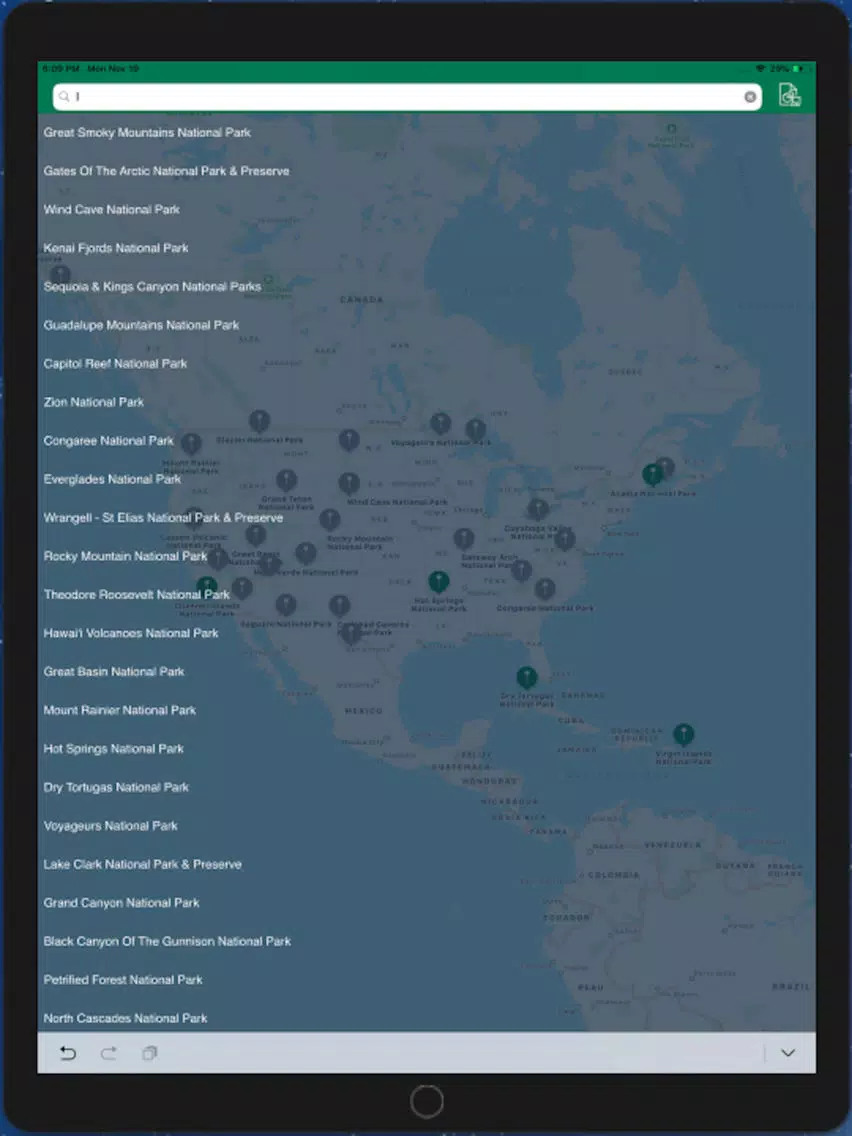Tap the green Virgin Islands National Park pin
This screenshot has height=1136, width=852.
[x=683, y=735]
